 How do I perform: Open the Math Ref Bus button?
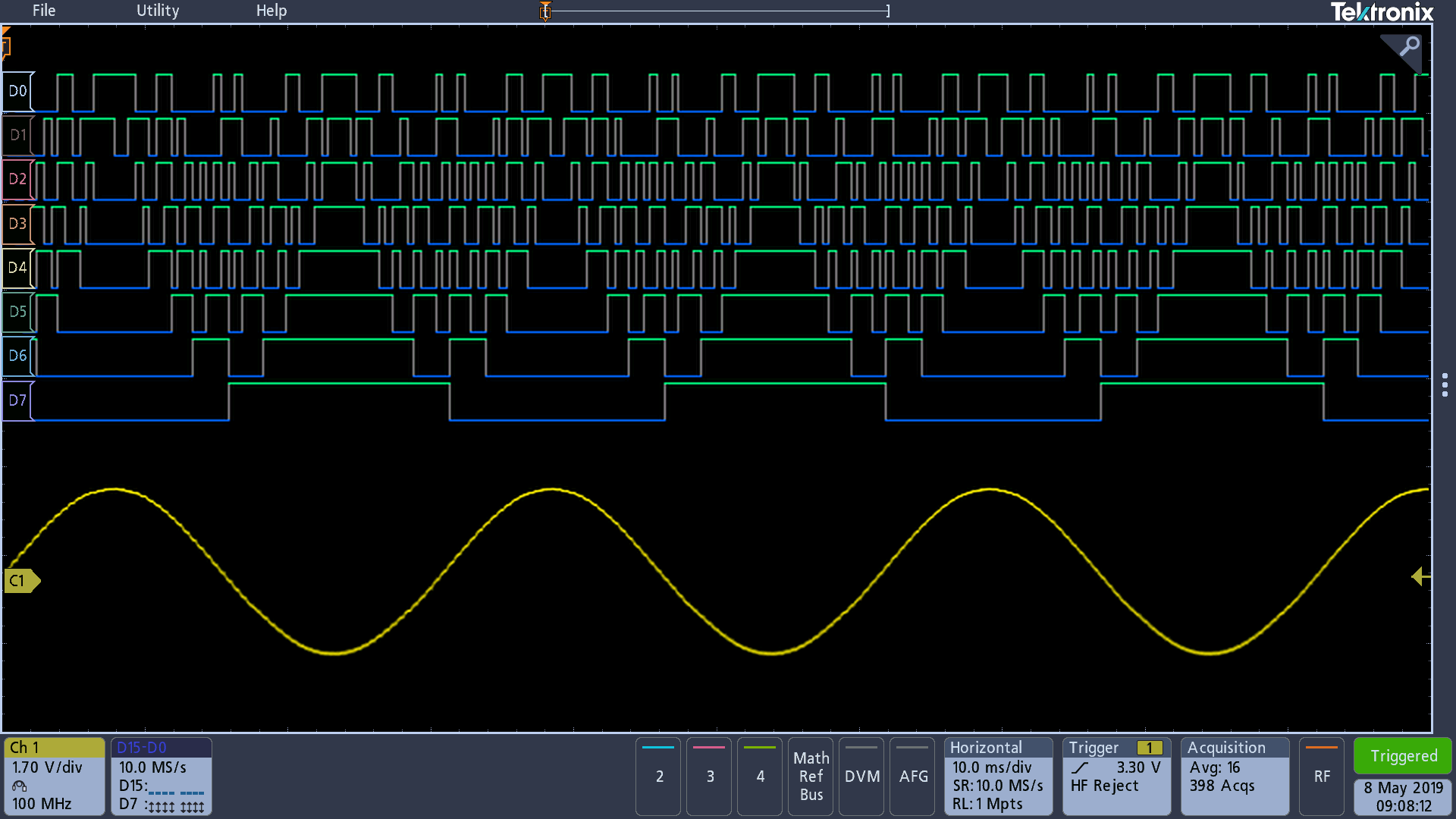tap(811, 776)
